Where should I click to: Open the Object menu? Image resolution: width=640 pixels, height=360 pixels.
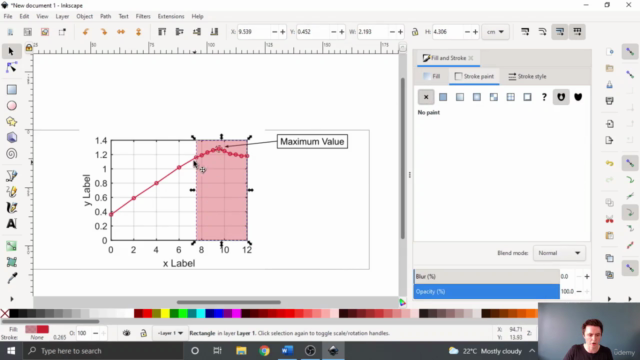(84, 16)
